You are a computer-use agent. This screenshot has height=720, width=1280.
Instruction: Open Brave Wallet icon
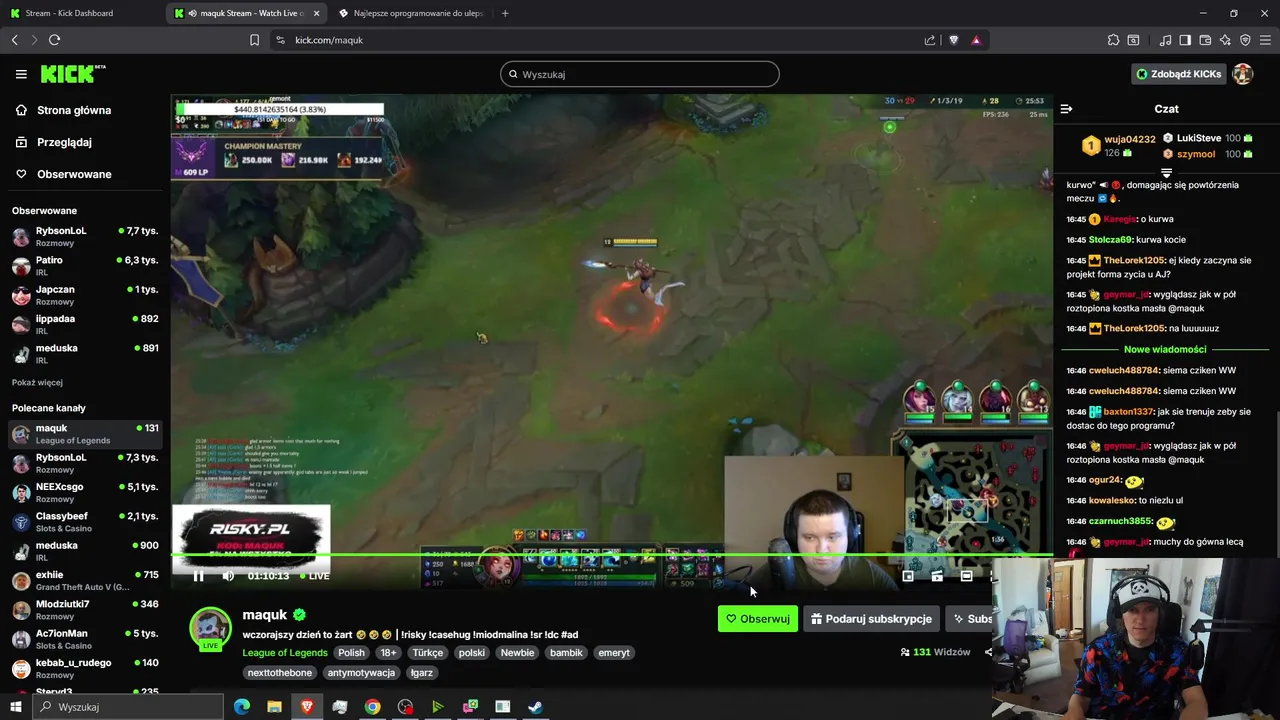[1205, 40]
